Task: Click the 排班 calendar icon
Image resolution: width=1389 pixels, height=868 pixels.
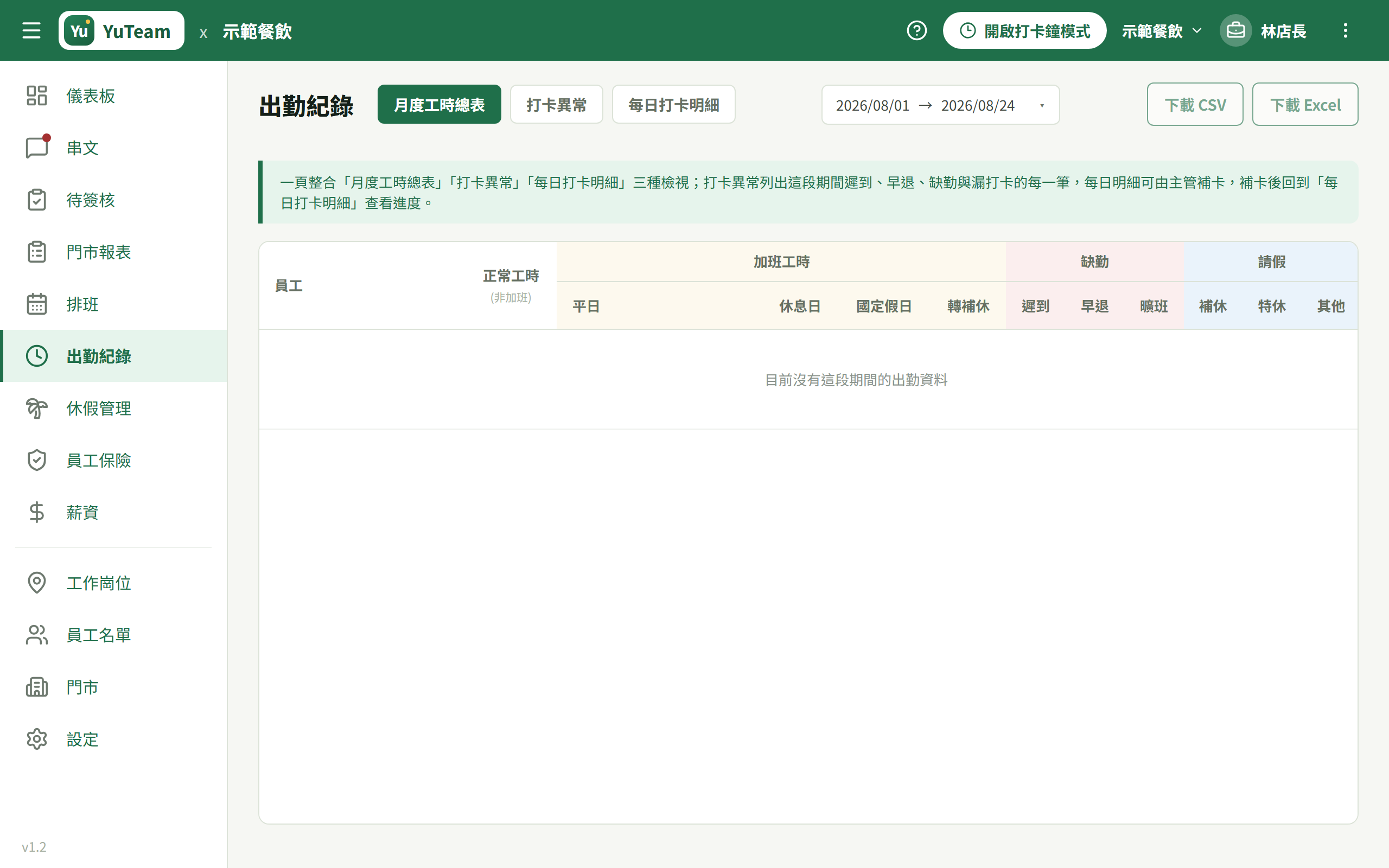Action: (x=37, y=304)
